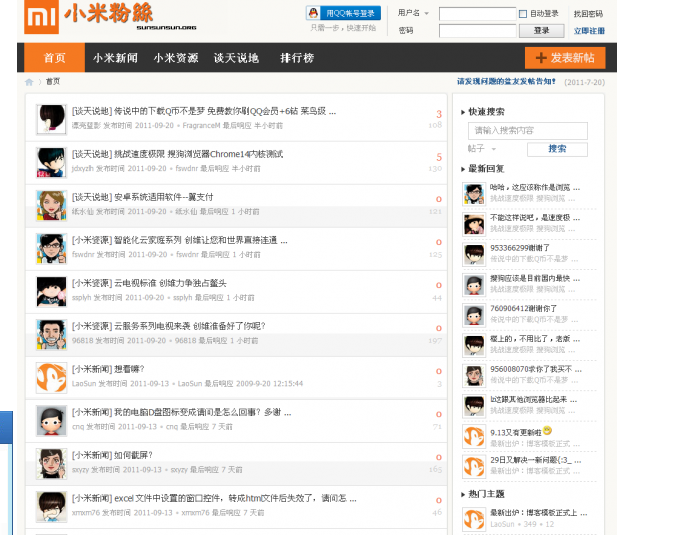
Task: Click the 首页 breadcrumb text
Action: coord(53,81)
